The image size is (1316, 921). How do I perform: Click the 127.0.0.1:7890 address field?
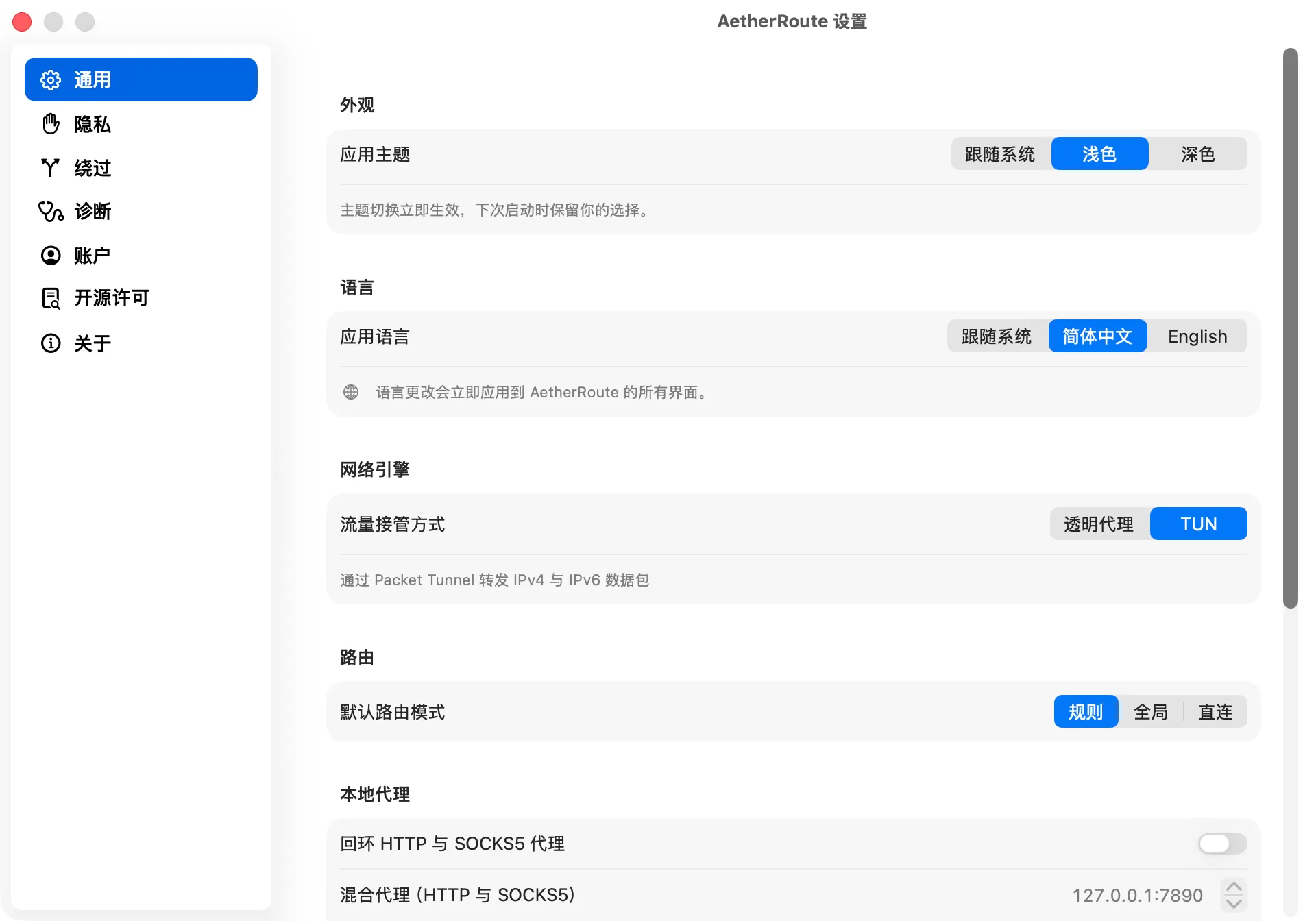1137,895
